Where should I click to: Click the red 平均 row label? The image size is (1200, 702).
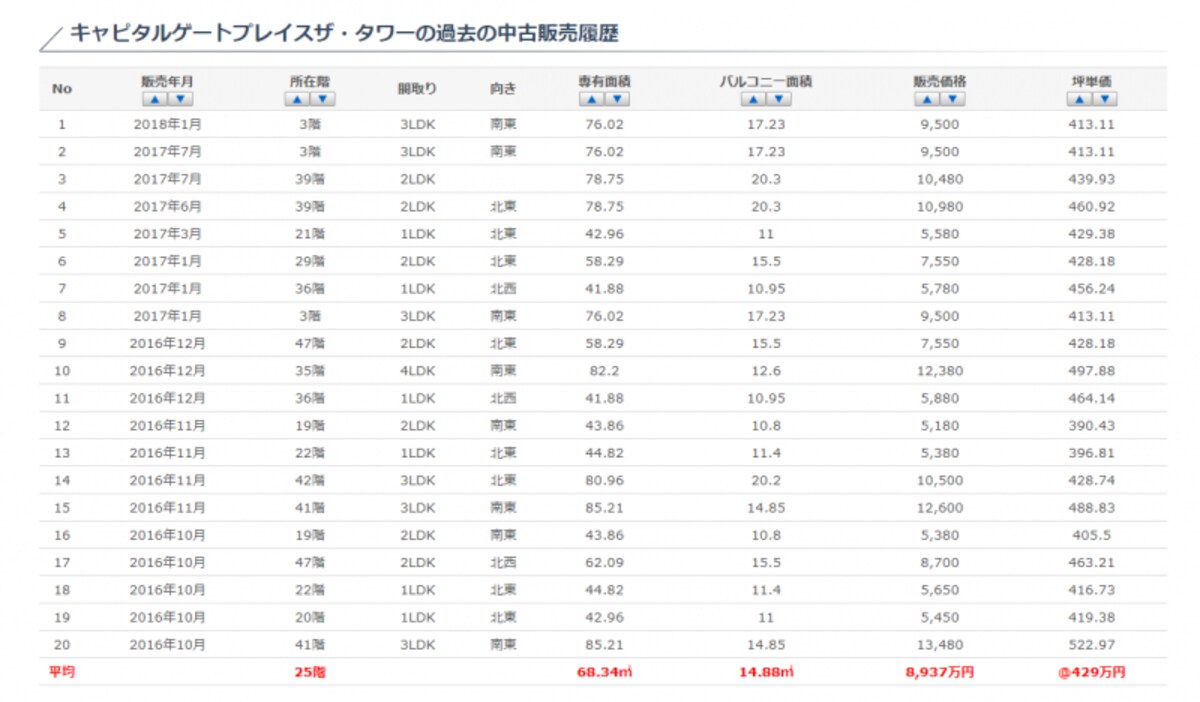pos(62,672)
